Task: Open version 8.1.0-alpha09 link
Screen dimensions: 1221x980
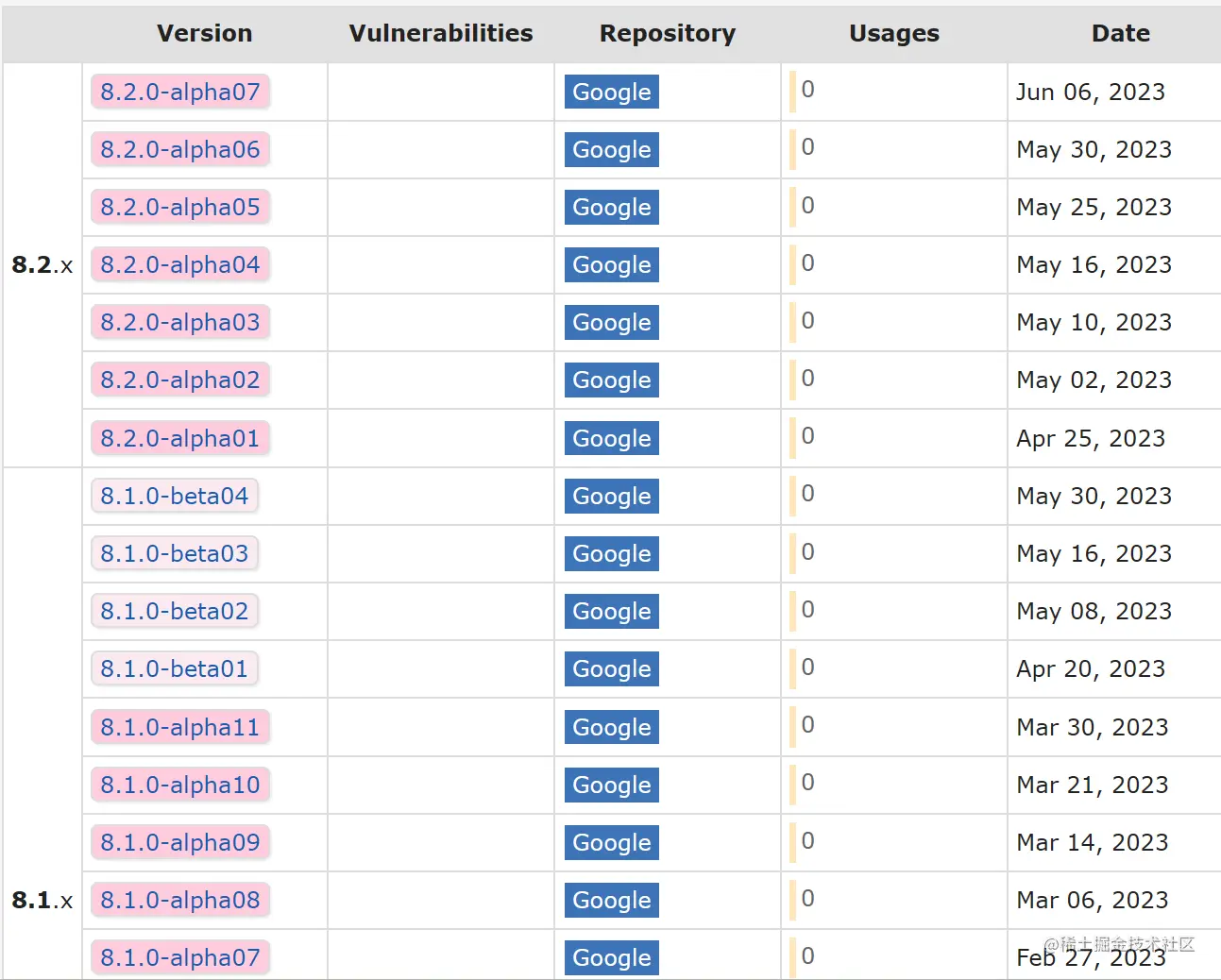Action: pos(180,842)
